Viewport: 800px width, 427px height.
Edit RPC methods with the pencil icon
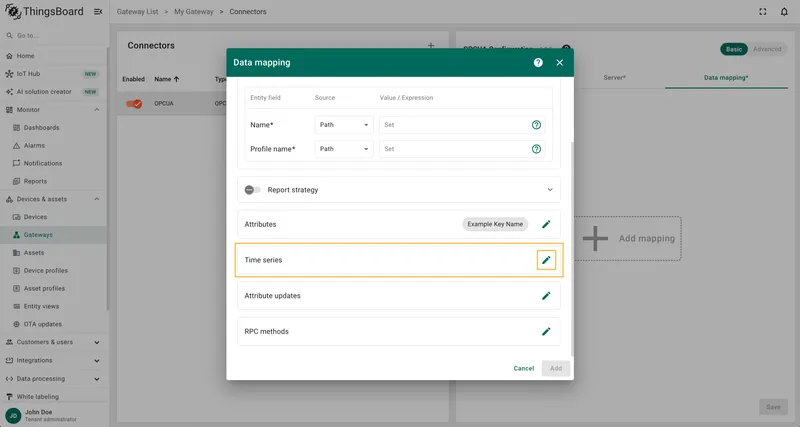tap(546, 332)
